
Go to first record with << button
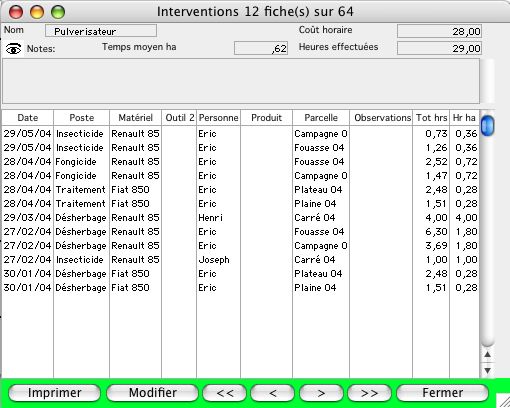point(225,393)
